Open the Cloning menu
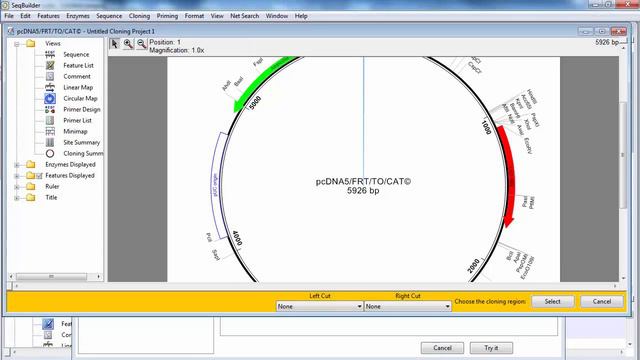 tap(139, 16)
